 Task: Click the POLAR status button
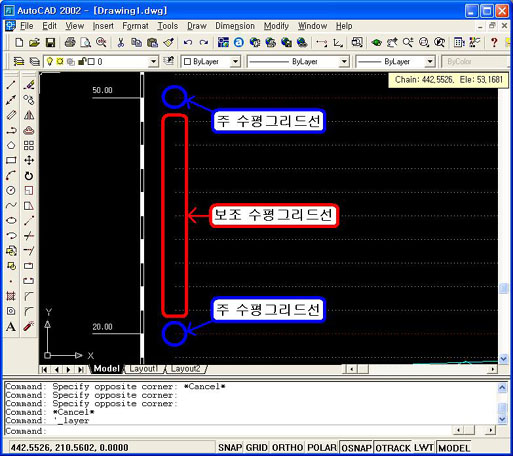[322, 447]
